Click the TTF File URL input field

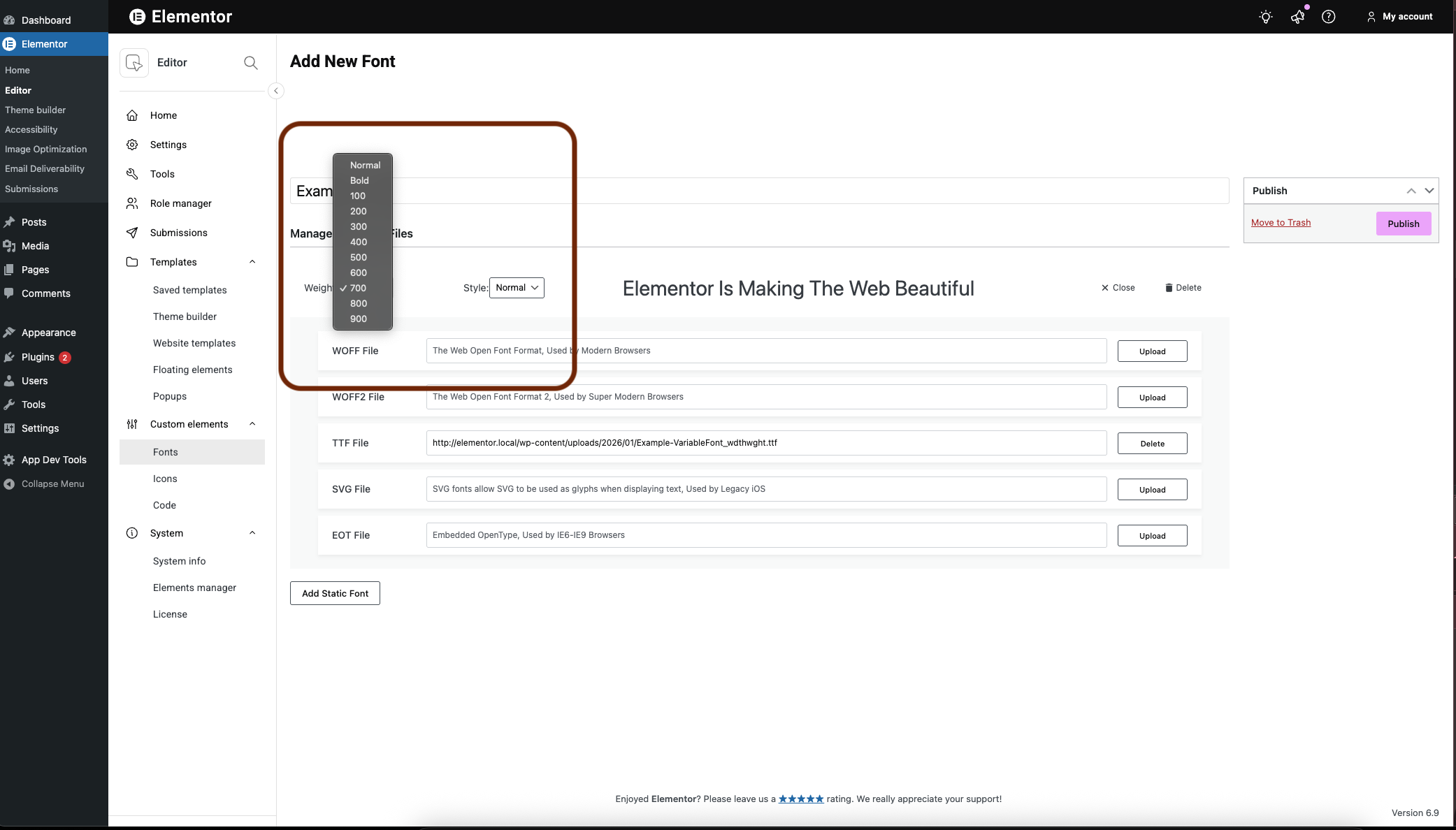[x=766, y=443]
